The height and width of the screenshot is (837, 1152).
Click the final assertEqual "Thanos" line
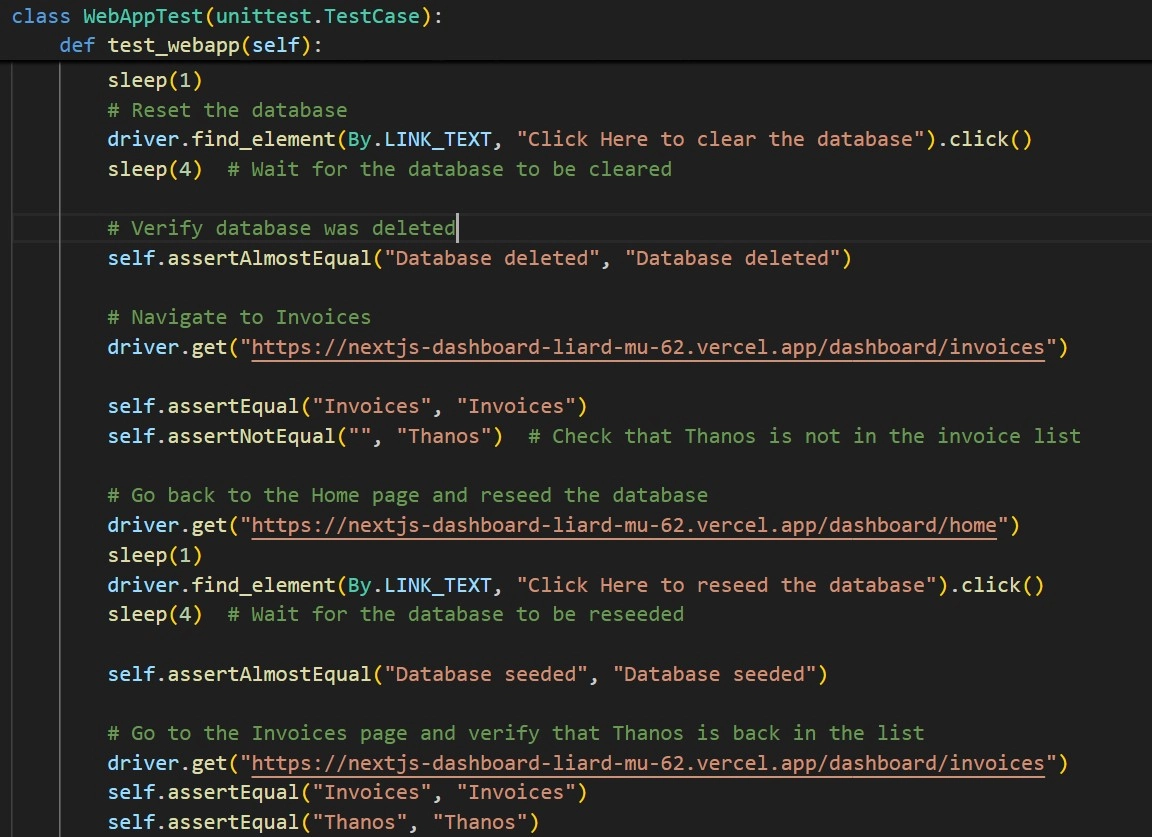(323, 823)
